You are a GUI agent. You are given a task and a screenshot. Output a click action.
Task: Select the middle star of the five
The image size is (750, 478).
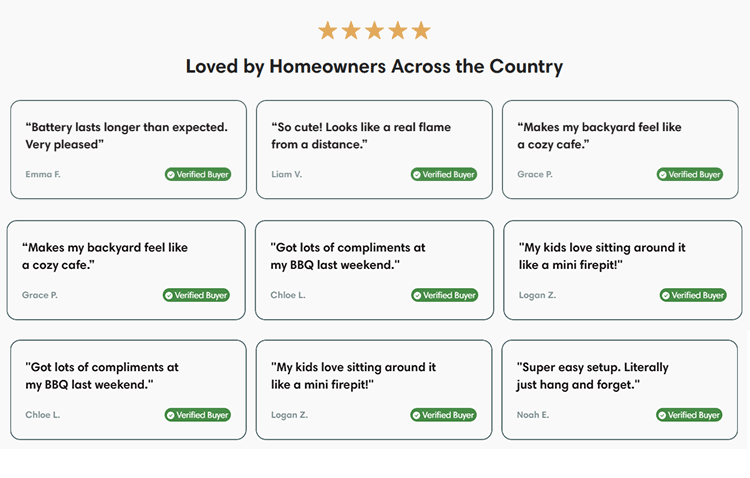374,31
